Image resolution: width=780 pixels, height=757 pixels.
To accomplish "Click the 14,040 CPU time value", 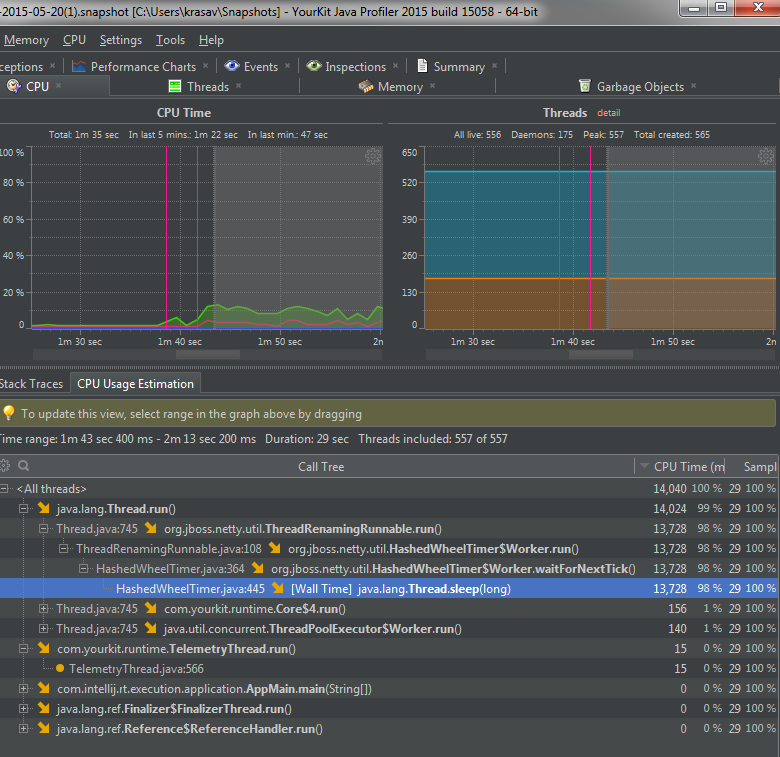I will (x=670, y=489).
